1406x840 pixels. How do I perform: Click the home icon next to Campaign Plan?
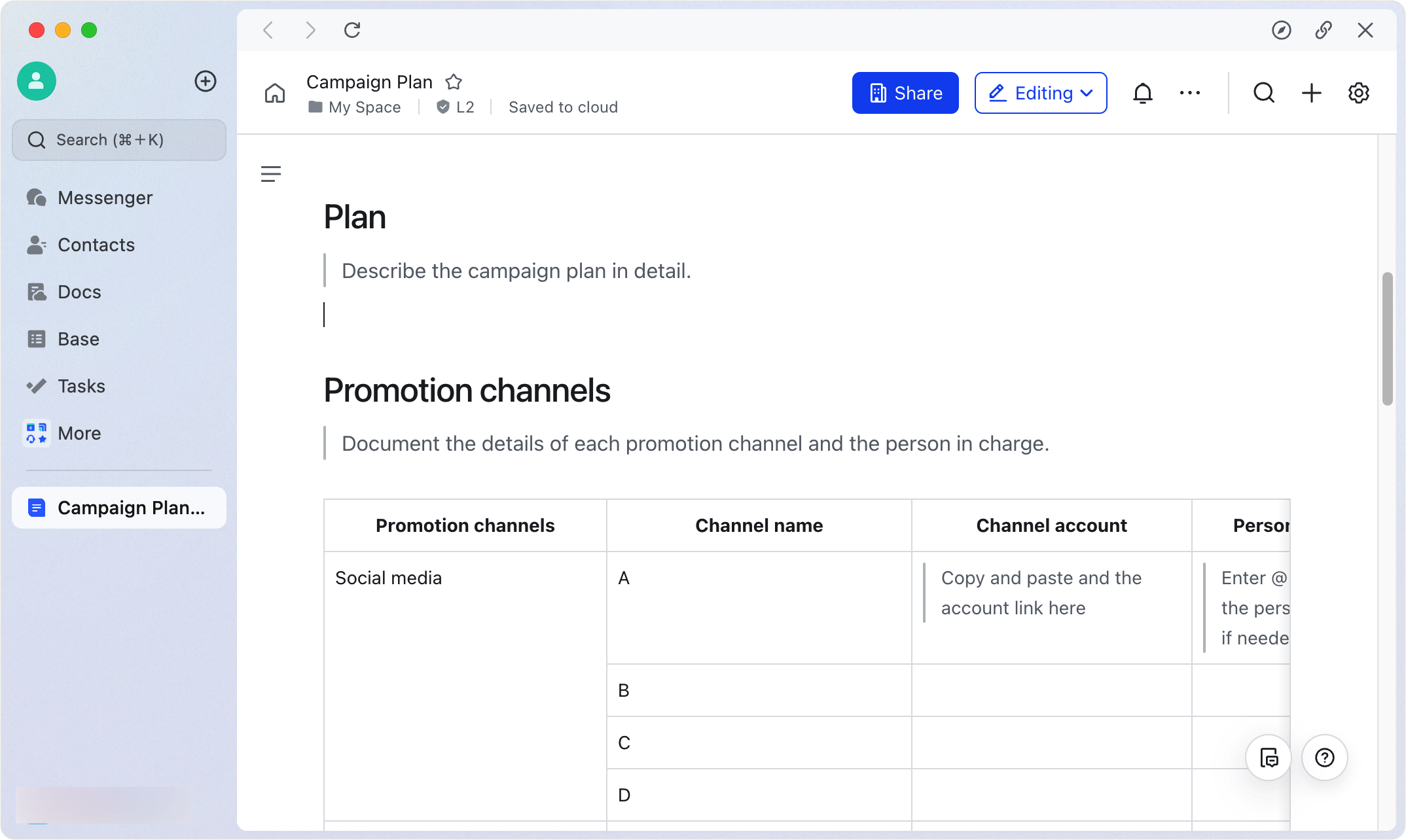click(275, 93)
